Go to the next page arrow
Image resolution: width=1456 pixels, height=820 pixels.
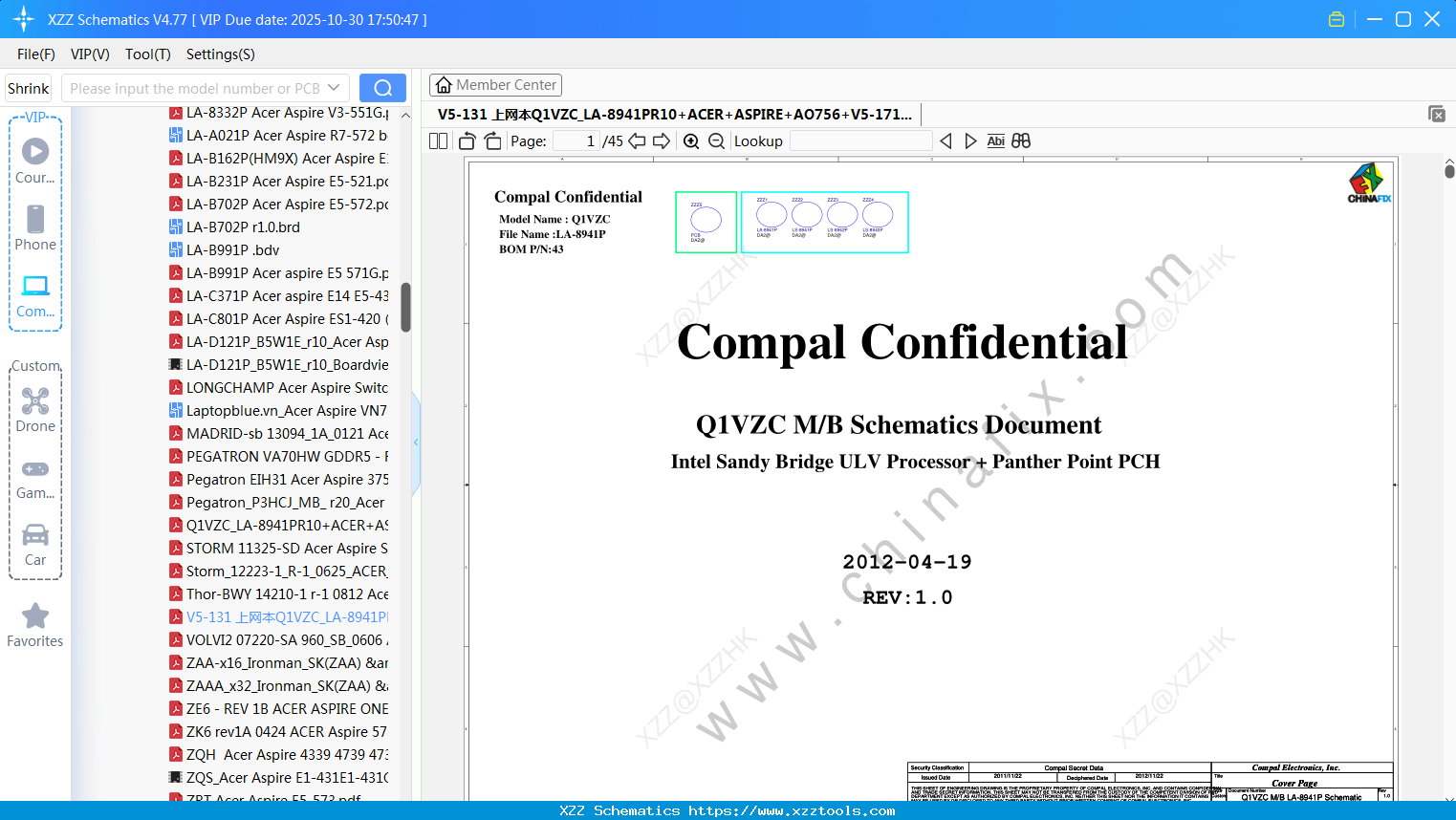click(x=662, y=140)
